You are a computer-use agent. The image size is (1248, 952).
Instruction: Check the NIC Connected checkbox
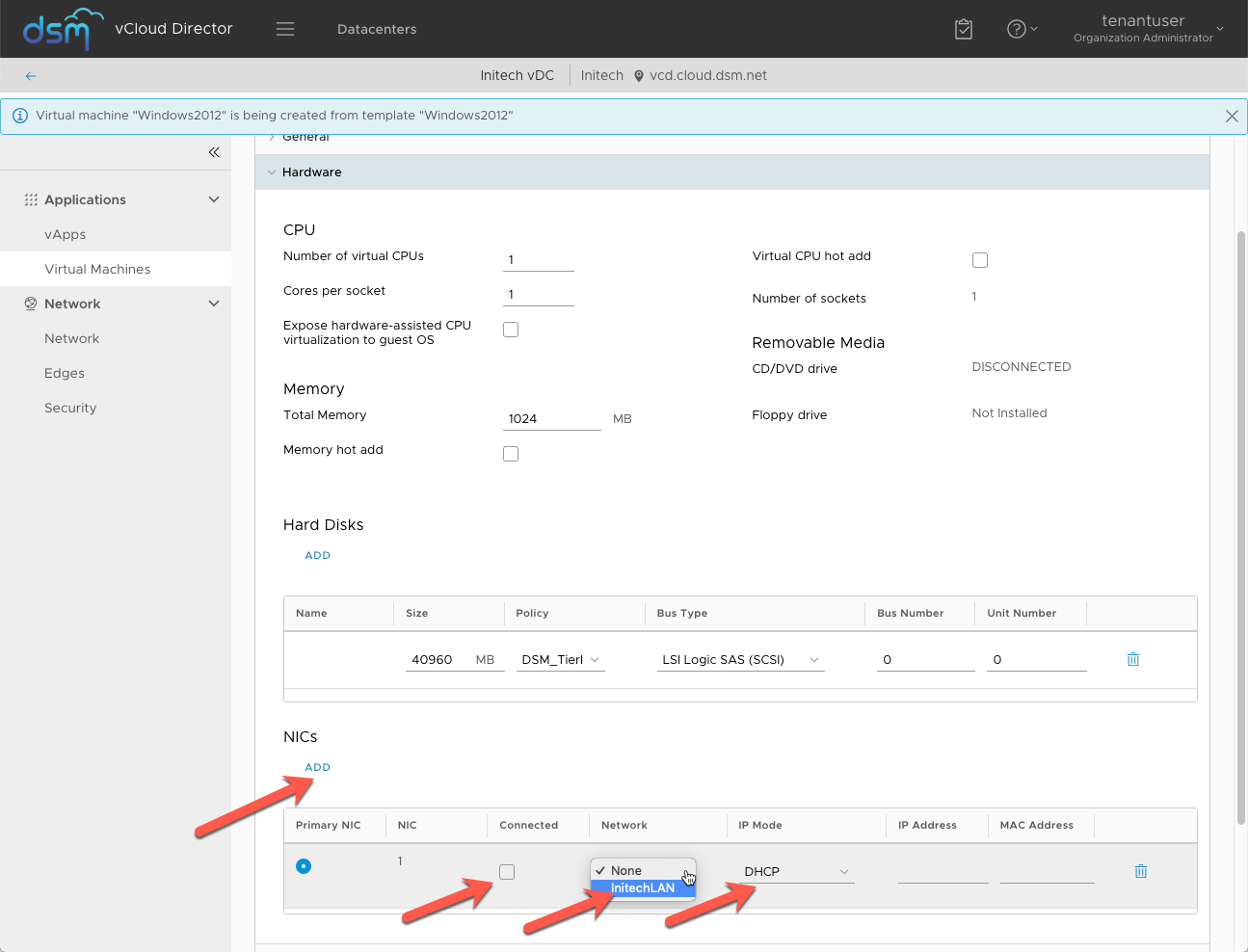pos(507,872)
